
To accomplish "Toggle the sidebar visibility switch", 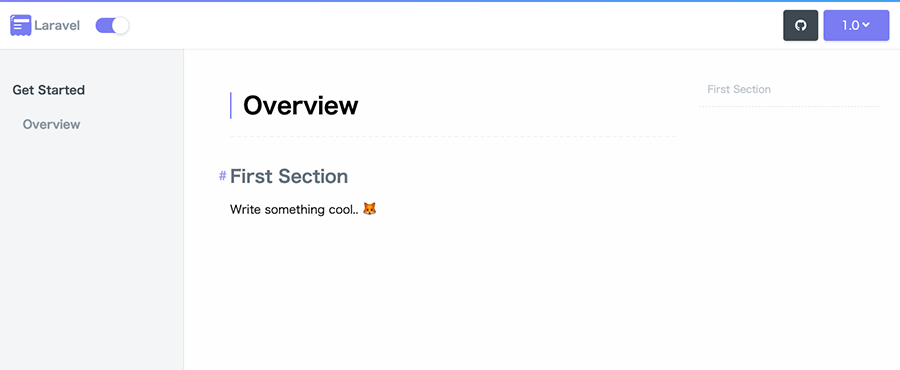I will pyautogui.click(x=112, y=25).
